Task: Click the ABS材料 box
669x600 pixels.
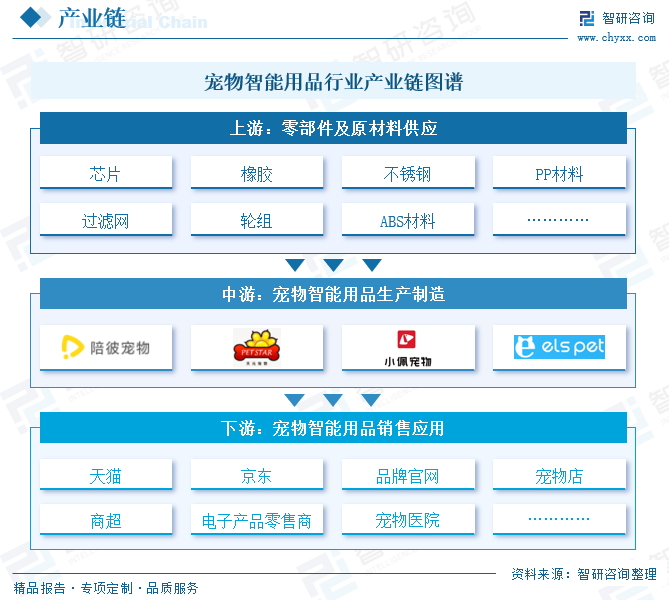Action: tap(408, 221)
